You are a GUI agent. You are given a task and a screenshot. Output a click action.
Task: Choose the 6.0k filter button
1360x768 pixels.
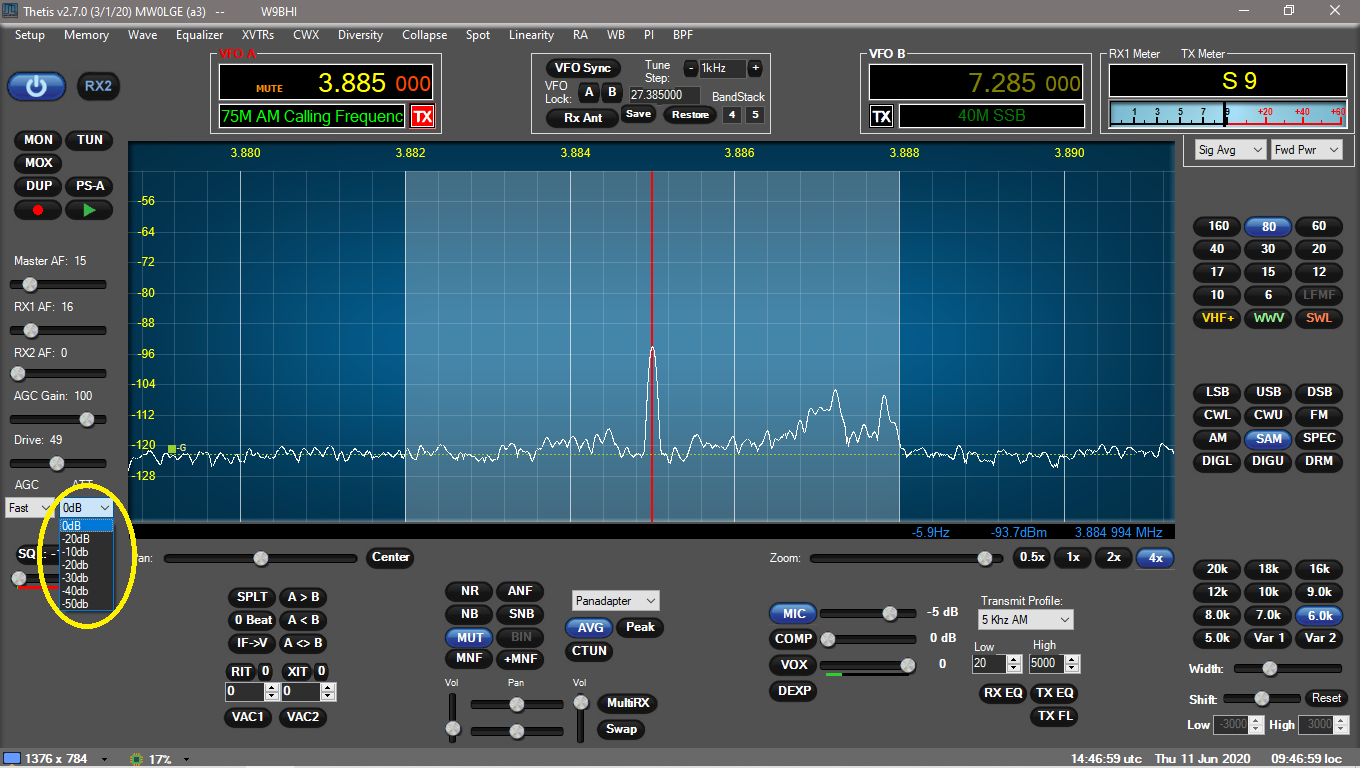coord(1319,615)
